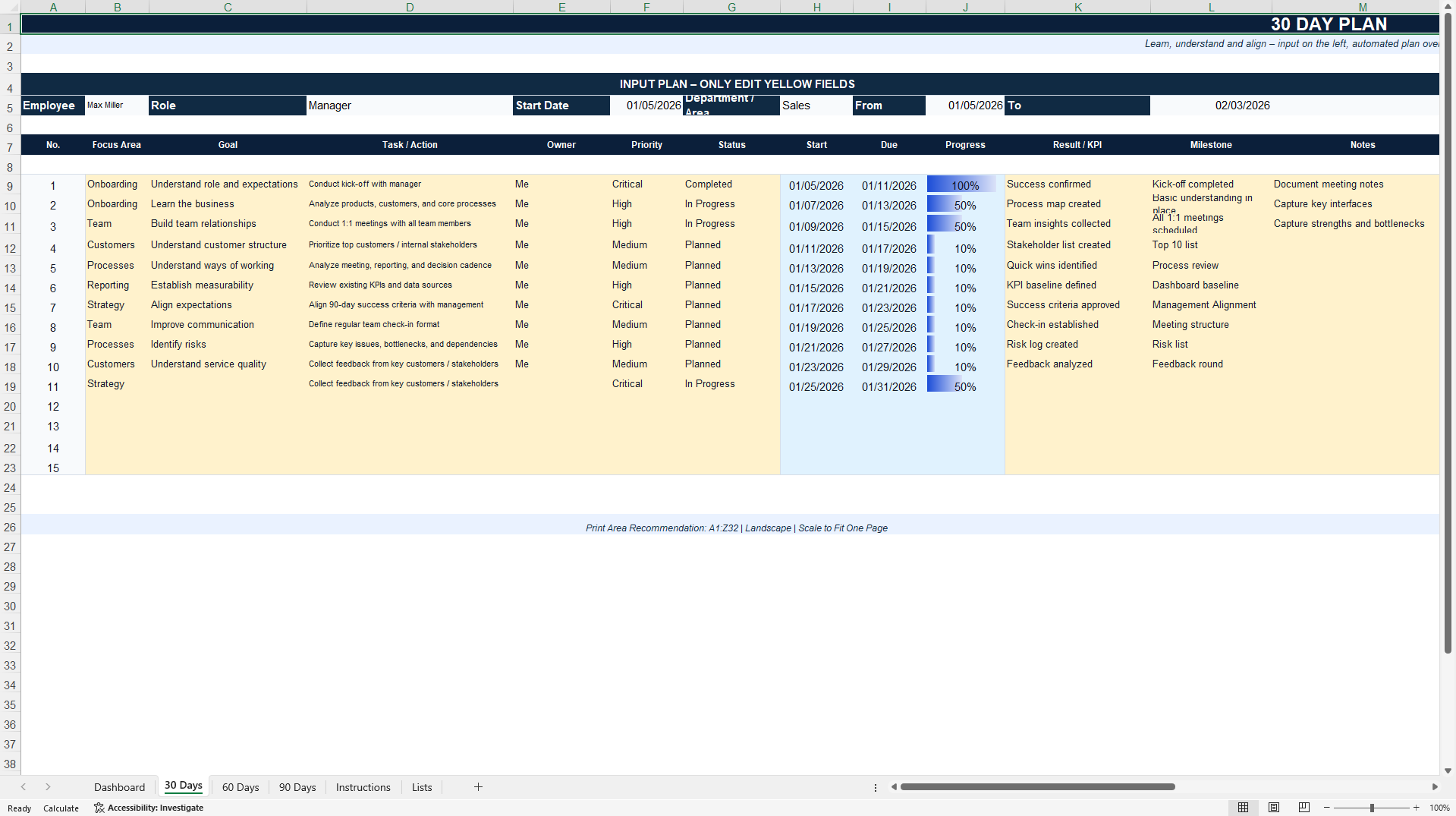This screenshot has width=1456, height=816.
Task: Click the Print Area Recommendation text
Action: point(736,528)
